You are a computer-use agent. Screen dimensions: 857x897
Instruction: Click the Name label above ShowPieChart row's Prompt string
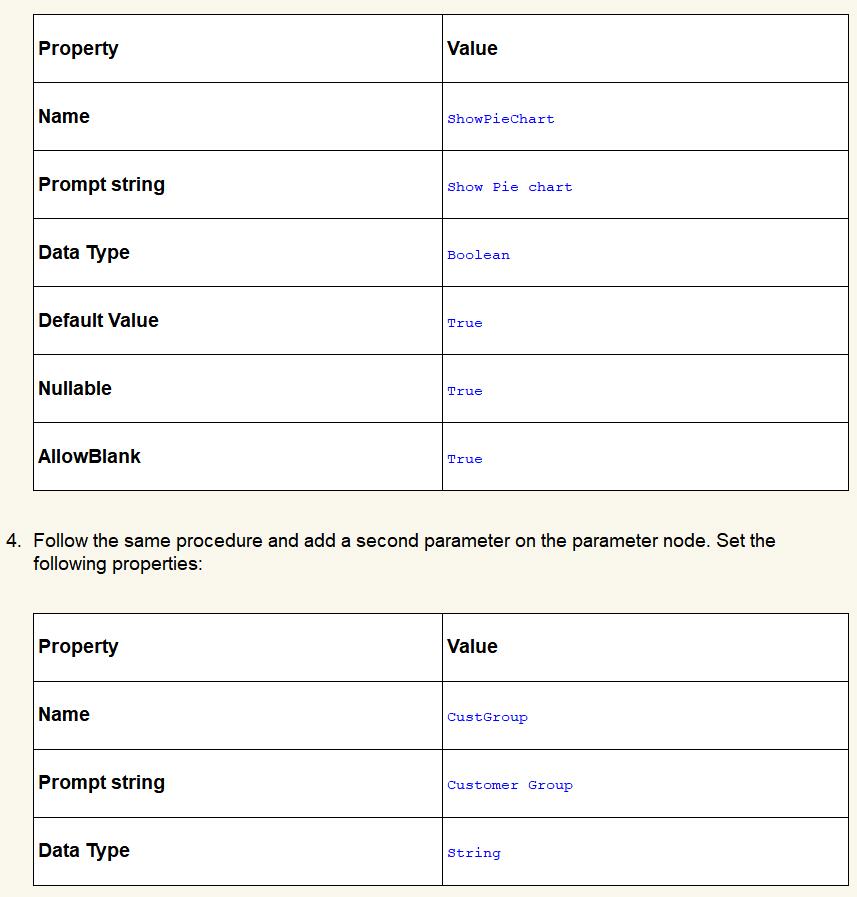(64, 117)
